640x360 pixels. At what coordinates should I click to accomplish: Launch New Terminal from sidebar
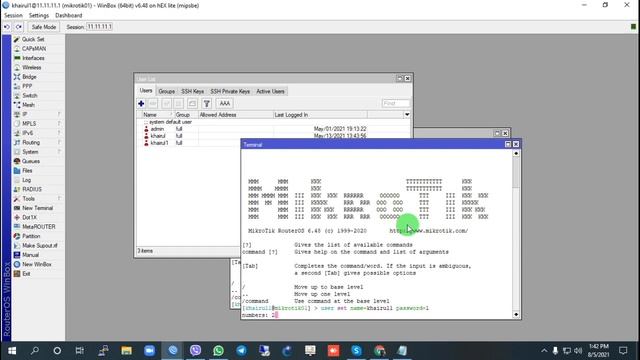[37, 208]
